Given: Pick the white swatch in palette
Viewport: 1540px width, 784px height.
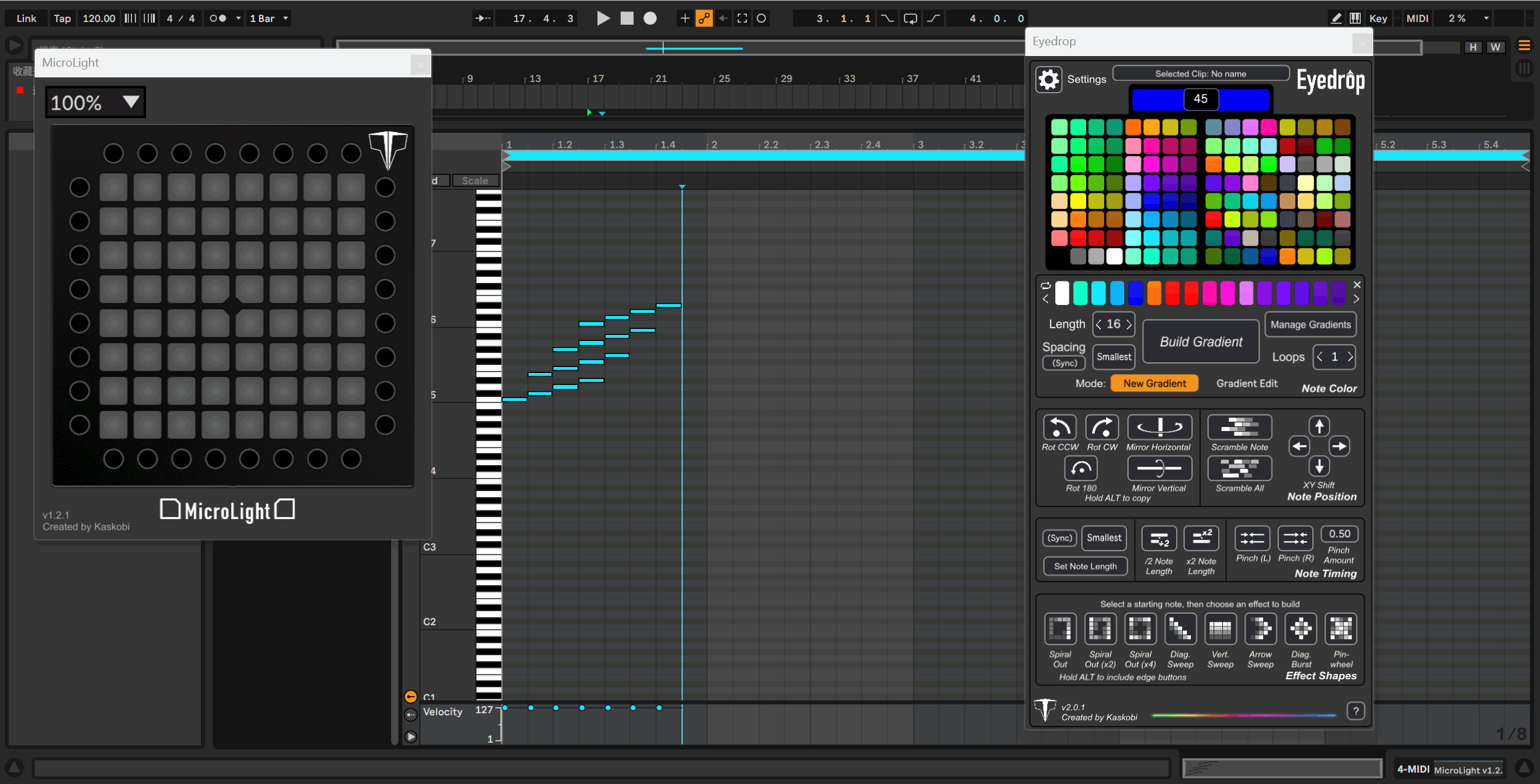Looking at the screenshot, I should [1114, 256].
